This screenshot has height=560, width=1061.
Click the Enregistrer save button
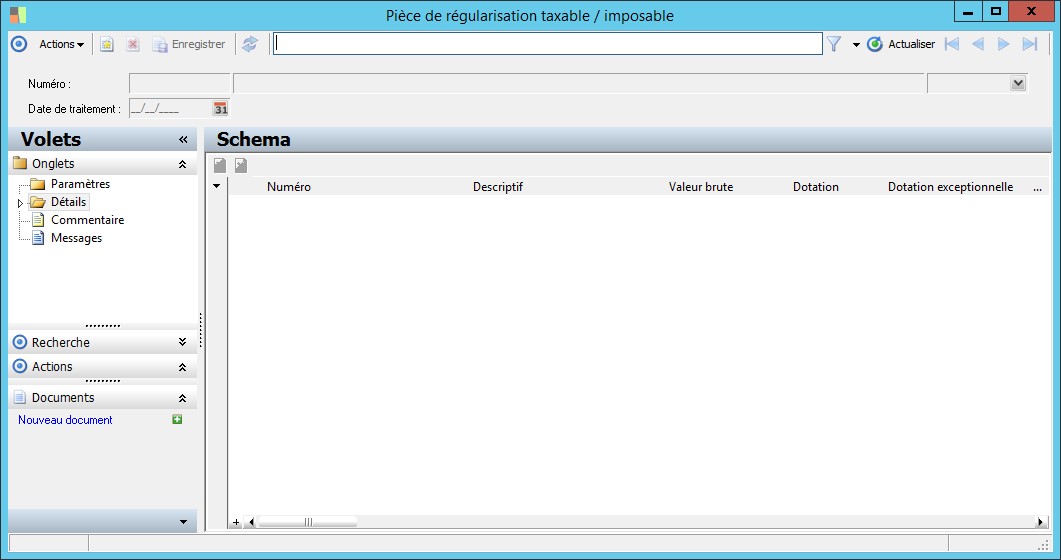tap(189, 44)
